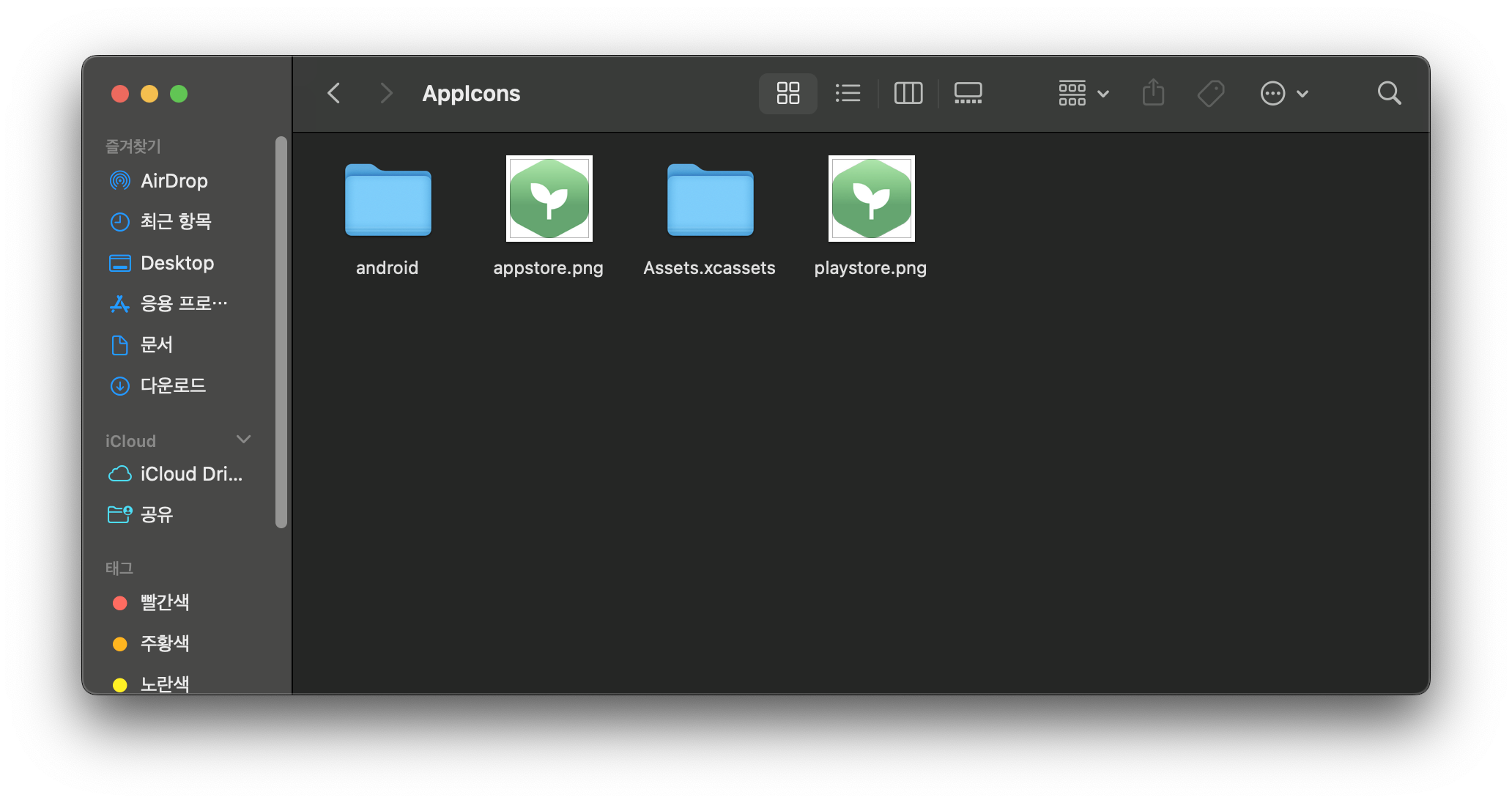Select the appstore.png thumbnail
Image resolution: width=1512 pixels, height=803 pixels.
coord(549,199)
